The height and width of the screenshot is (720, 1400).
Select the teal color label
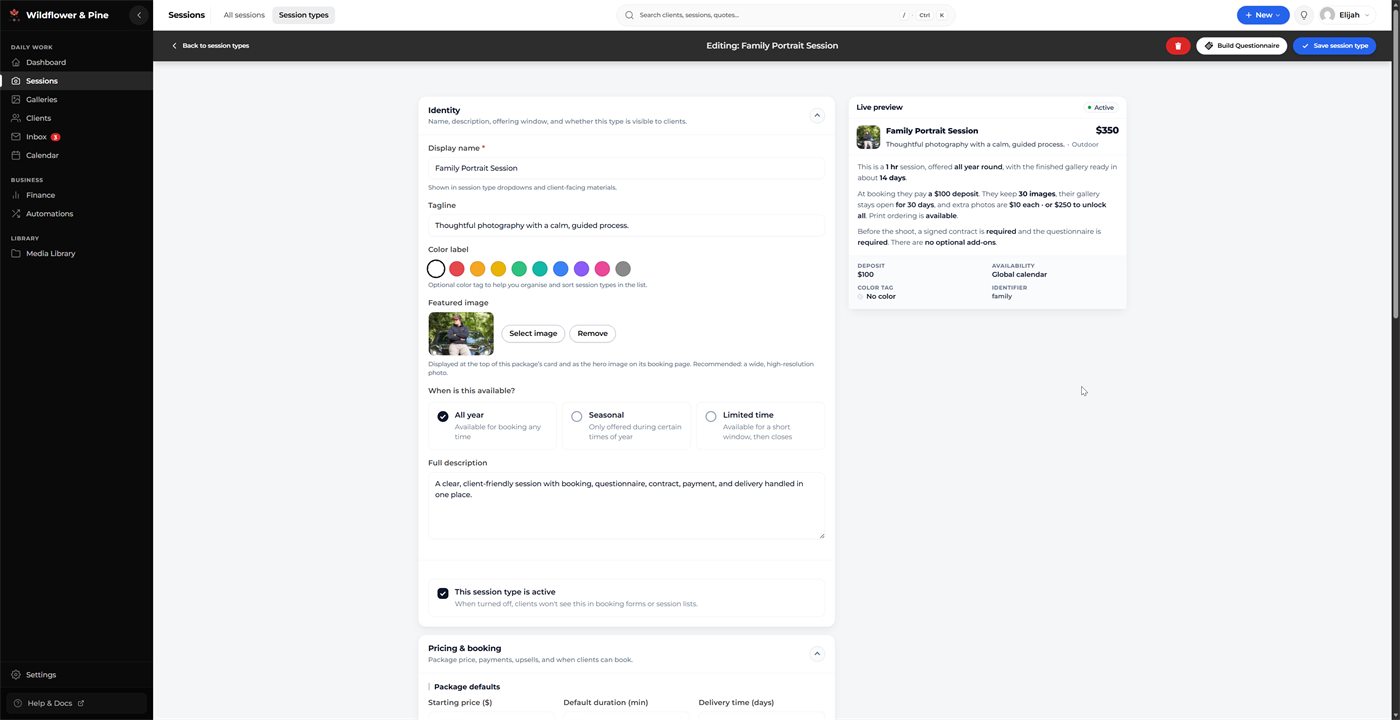coord(540,269)
